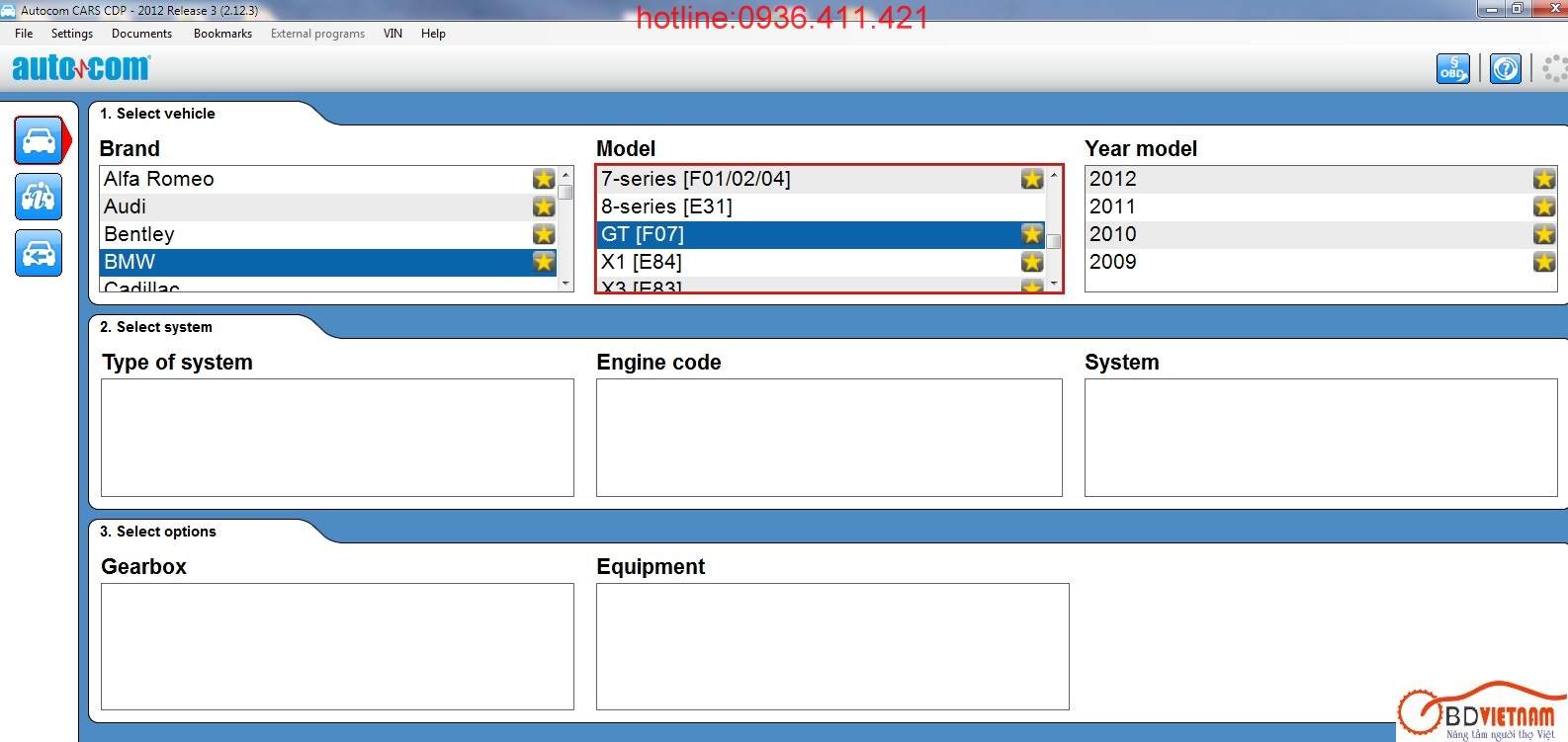The height and width of the screenshot is (742, 1568).
Task: Open the Settings menu
Action: coord(72,34)
